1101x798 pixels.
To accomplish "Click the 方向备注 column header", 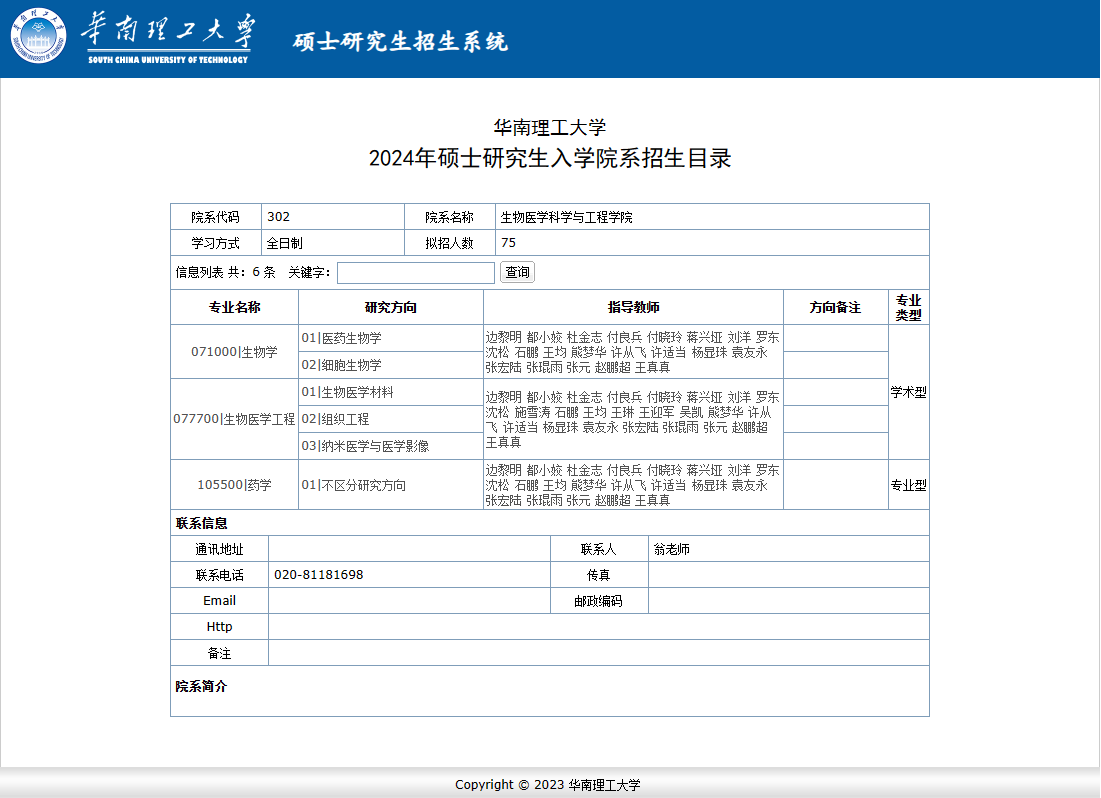I will tap(836, 307).
